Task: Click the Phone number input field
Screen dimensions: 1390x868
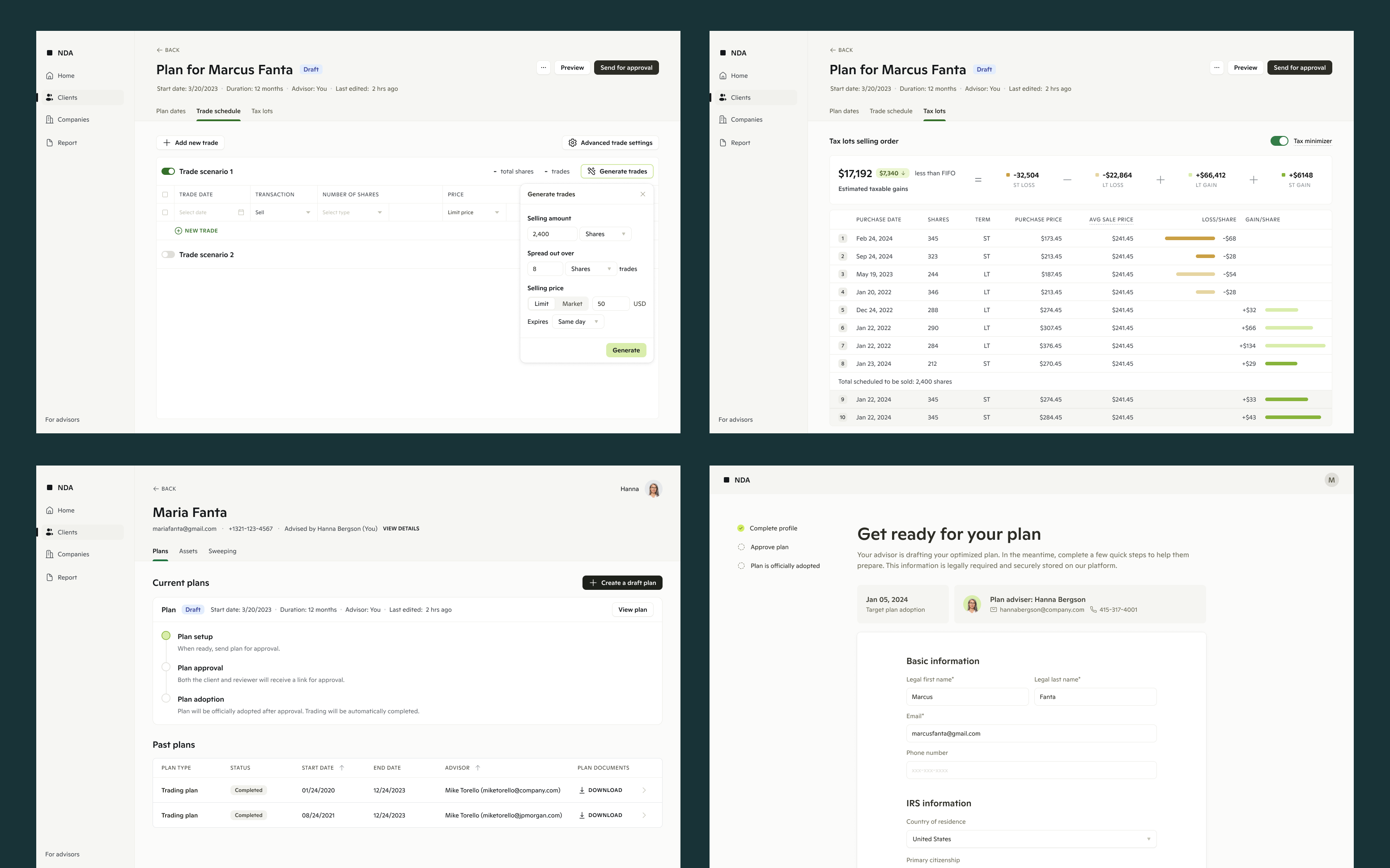Action: pyautogui.click(x=1031, y=771)
